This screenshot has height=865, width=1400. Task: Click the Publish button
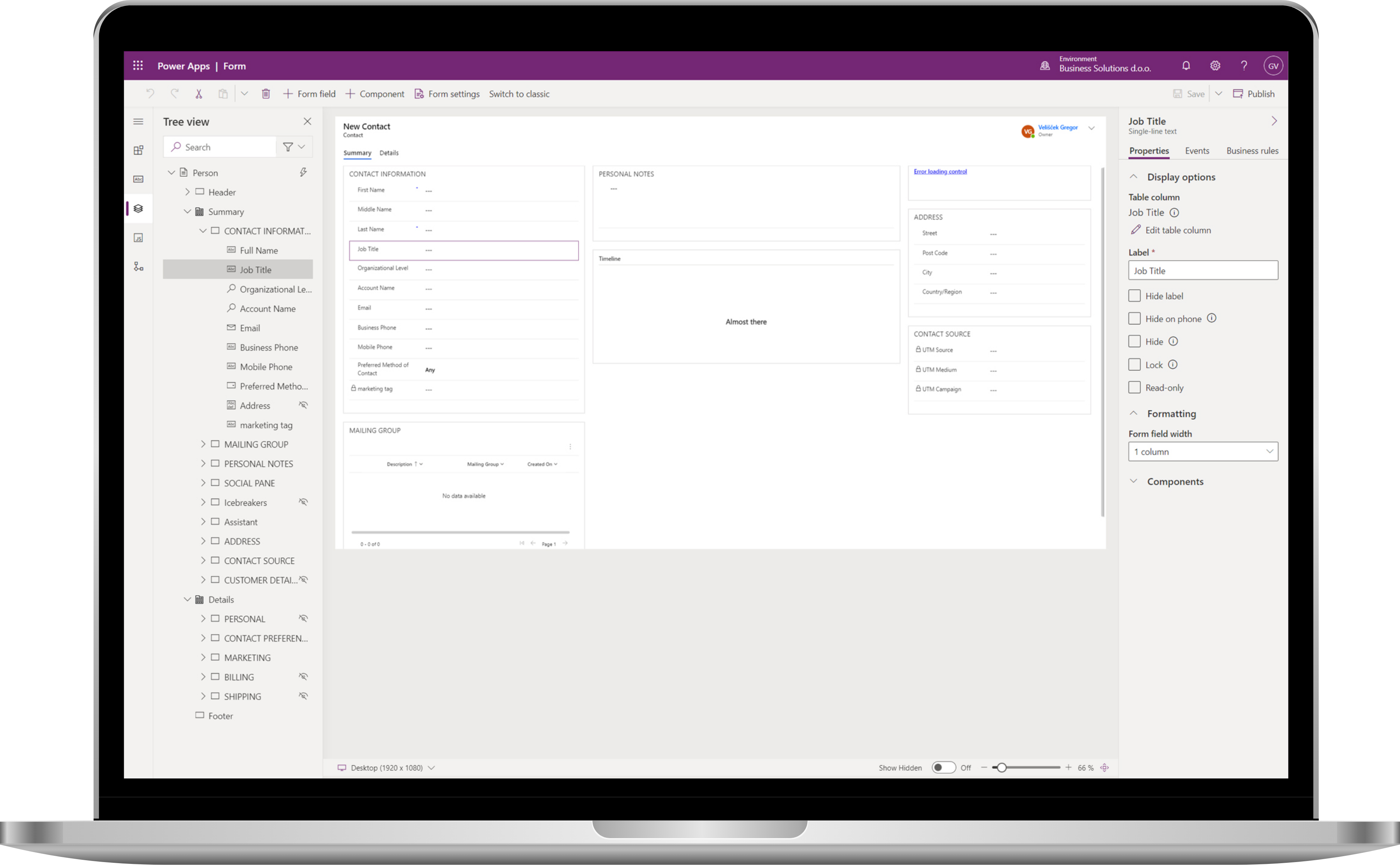click(x=1253, y=94)
